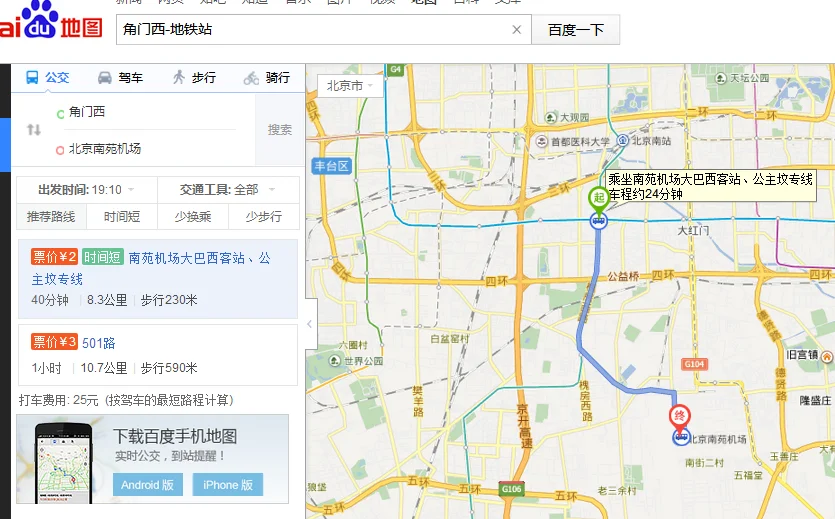The height and width of the screenshot is (519, 835).
Task: Clear the search box with the X icon
Action: [517, 30]
